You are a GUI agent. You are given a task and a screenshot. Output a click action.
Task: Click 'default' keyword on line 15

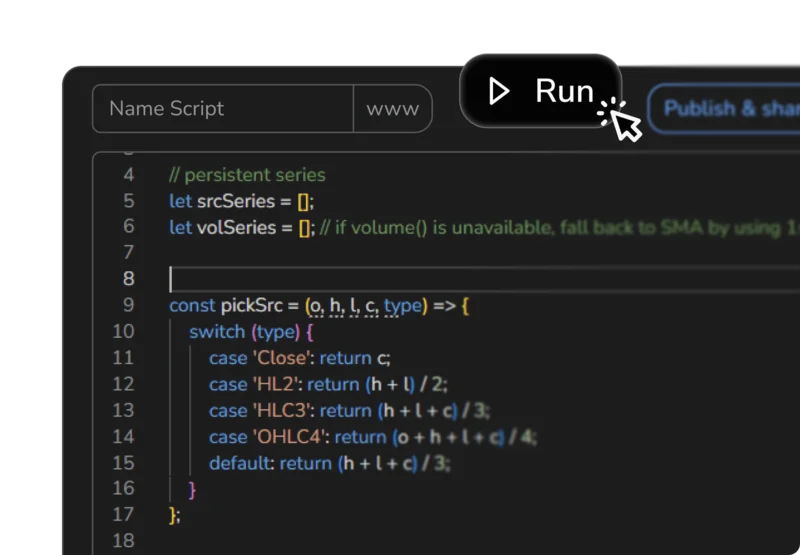pos(239,463)
